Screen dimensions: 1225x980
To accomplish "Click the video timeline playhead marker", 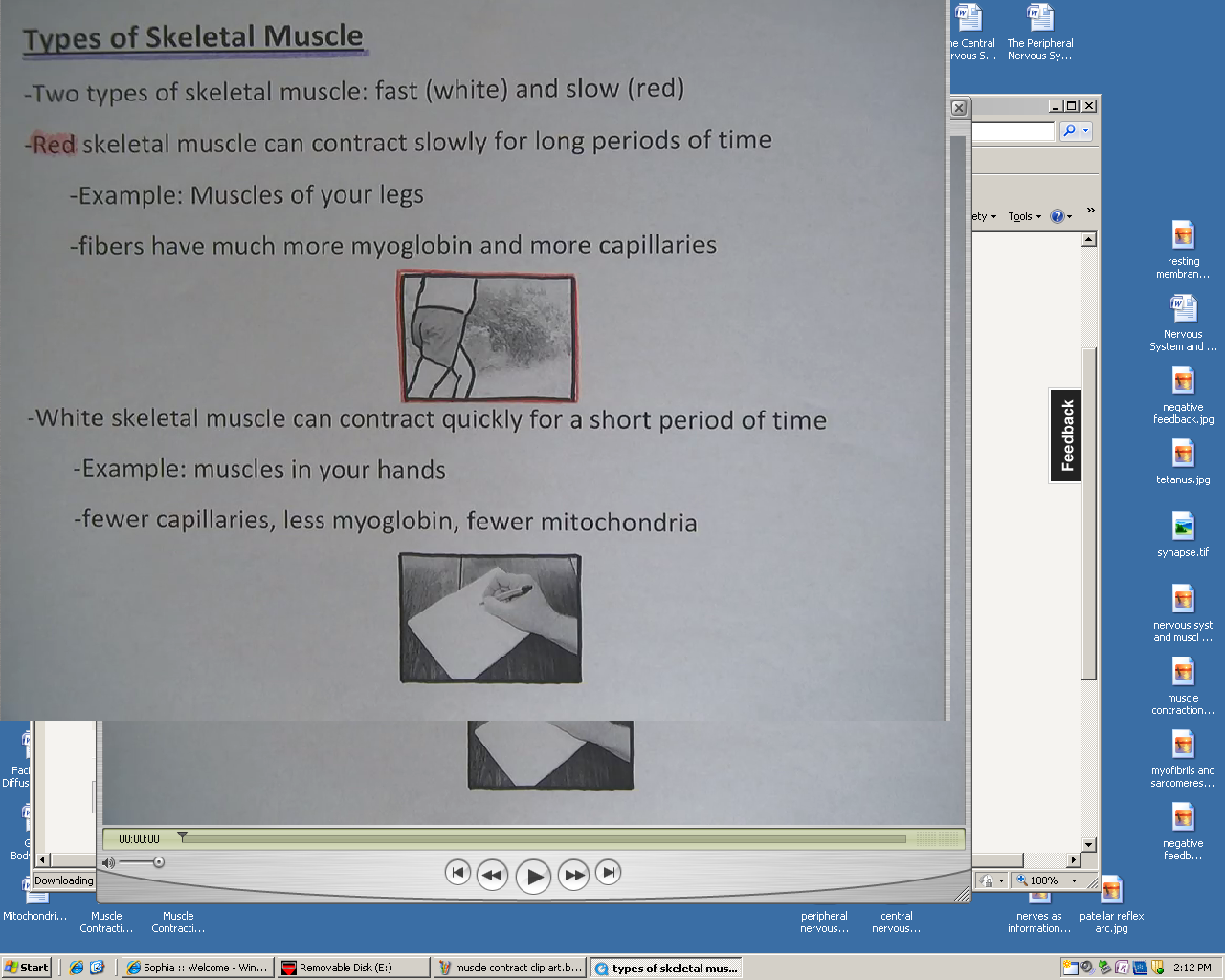I will pos(182,837).
